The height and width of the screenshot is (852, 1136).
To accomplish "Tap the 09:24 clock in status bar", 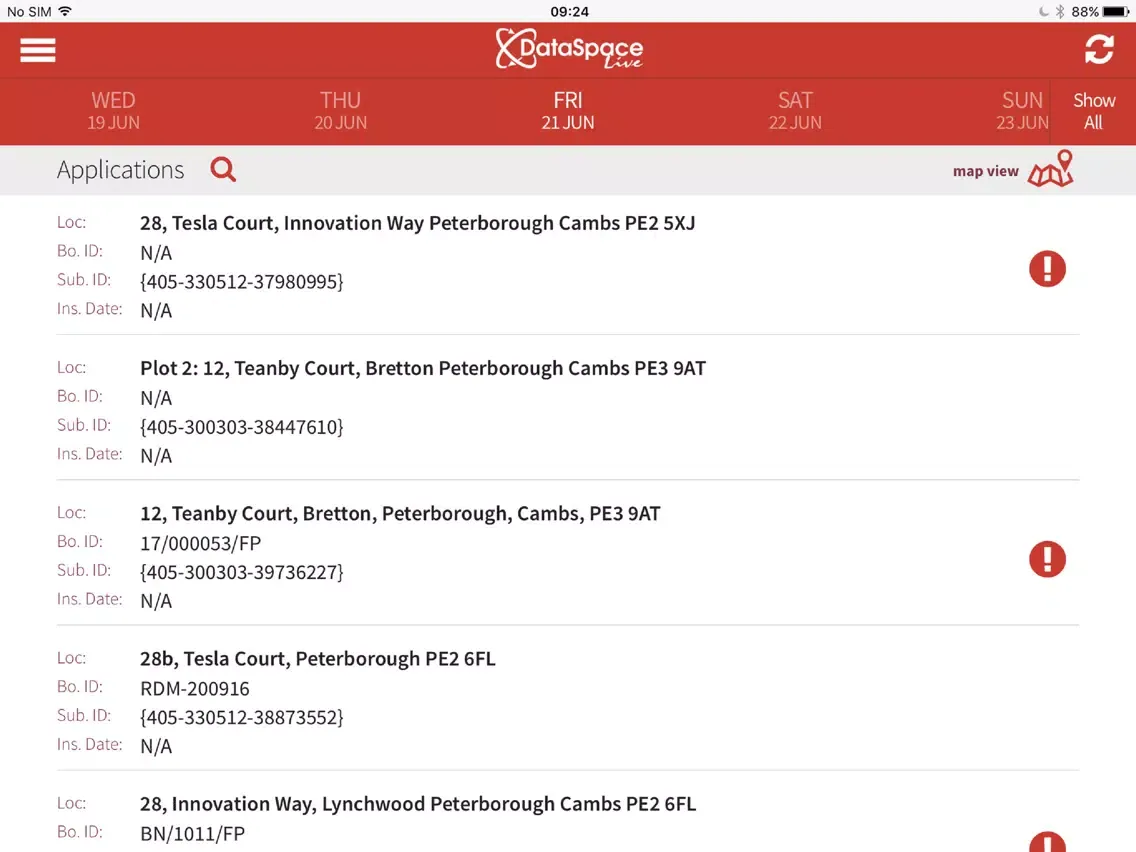I will pyautogui.click(x=569, y=12).
